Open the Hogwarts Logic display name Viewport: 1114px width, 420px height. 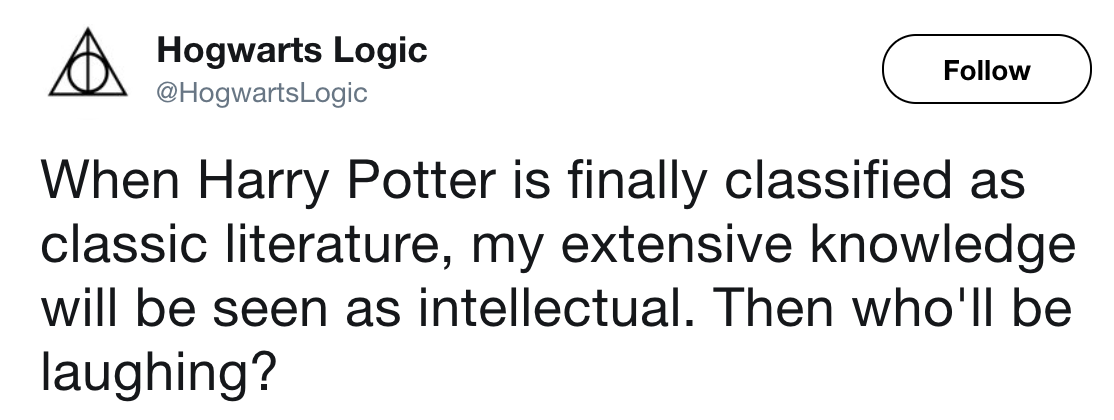(x=292, y=51)
